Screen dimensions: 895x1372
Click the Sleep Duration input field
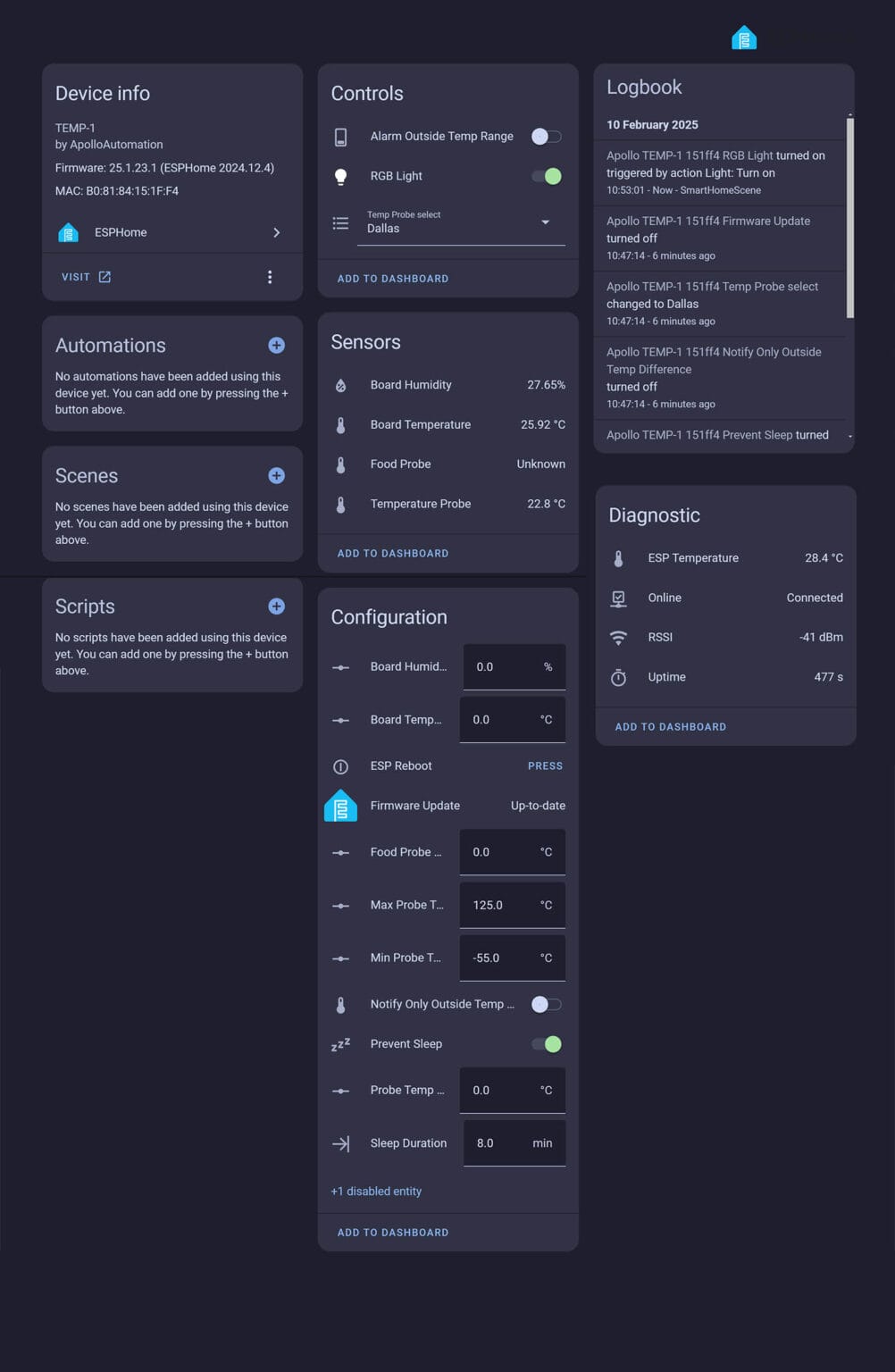500,1143
